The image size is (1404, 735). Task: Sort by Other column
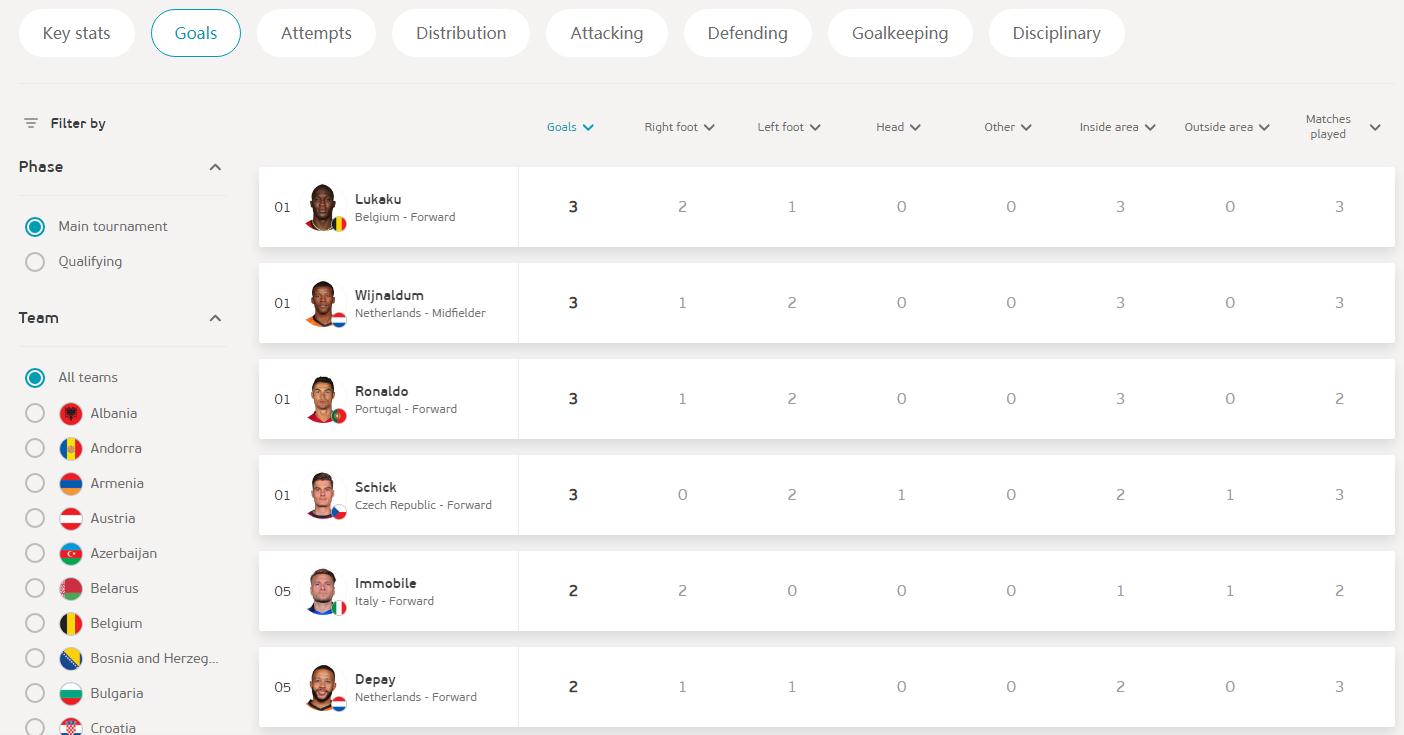click(x=1008, y=127)
